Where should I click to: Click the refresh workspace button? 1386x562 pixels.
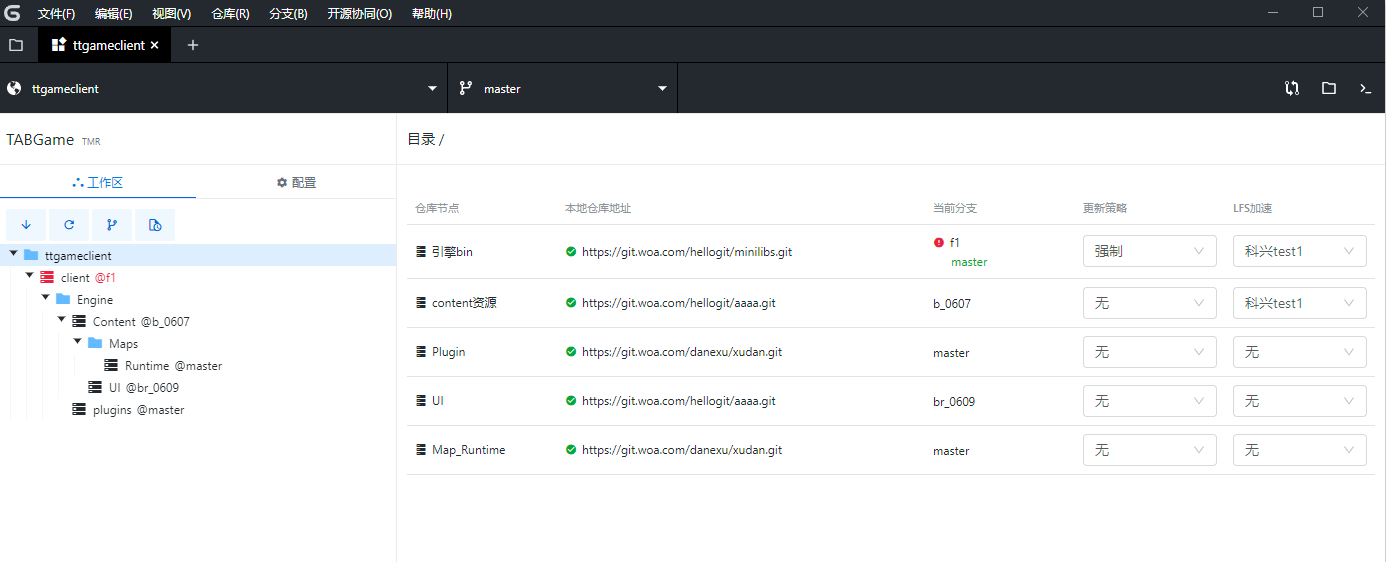pos(69,225)
